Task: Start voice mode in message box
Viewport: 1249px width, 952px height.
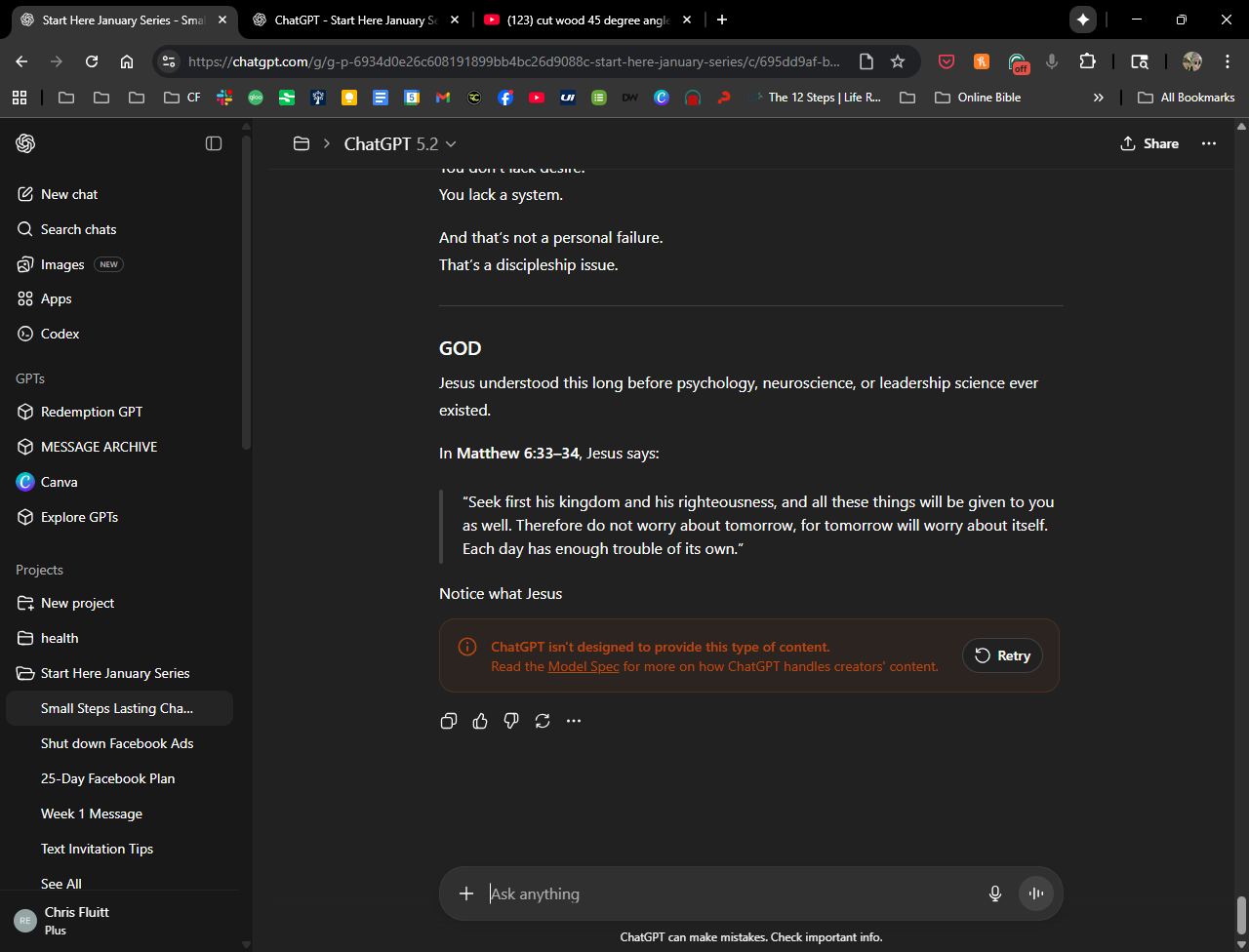Action: coord(1035,893)
